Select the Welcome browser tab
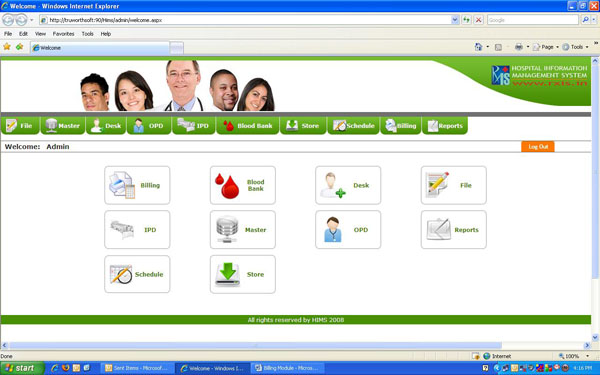This screenshot has width=600, height=375. tap(99, 48)
